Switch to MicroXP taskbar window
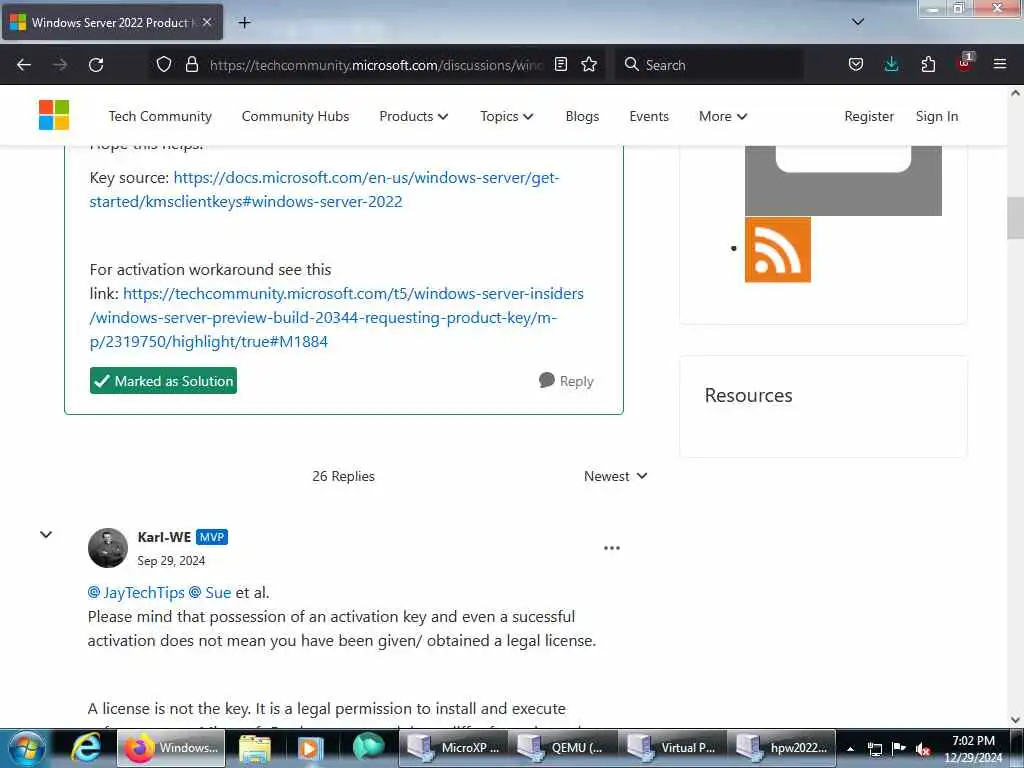This screenshot has height=768, width=1024. click(x=453, y=748)
